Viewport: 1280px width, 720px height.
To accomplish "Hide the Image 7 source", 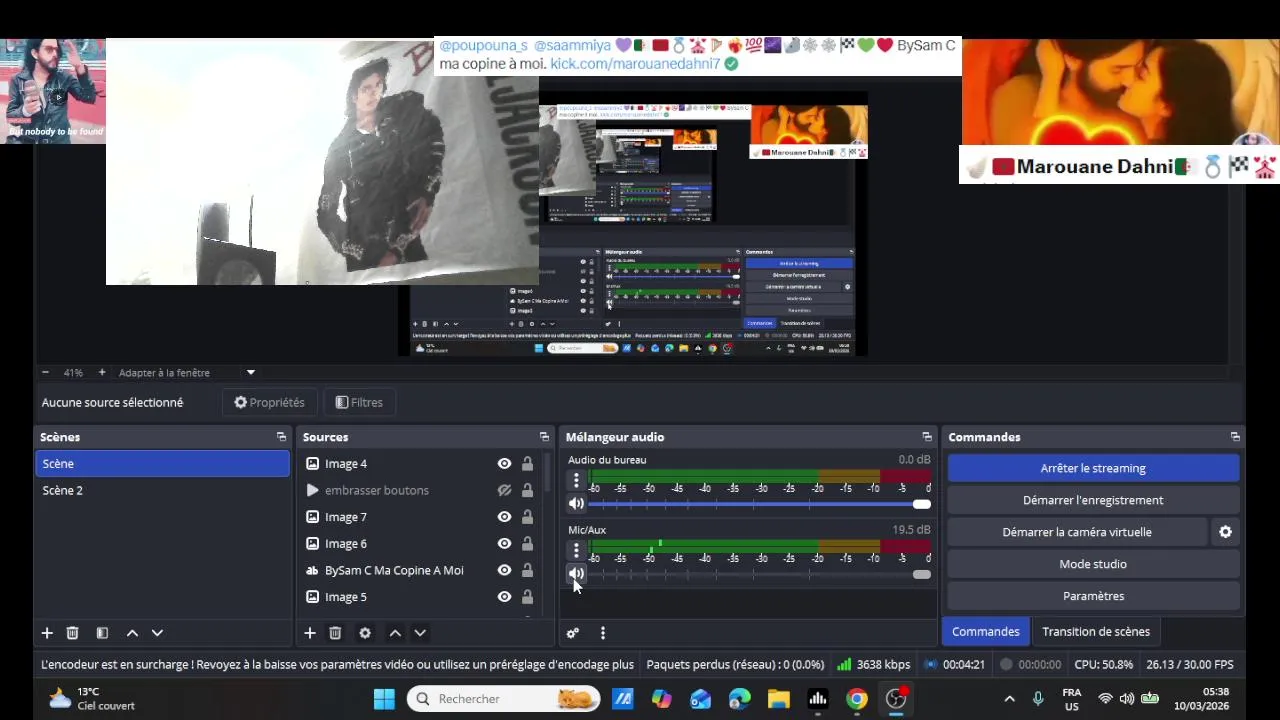I will click(504, 517).
